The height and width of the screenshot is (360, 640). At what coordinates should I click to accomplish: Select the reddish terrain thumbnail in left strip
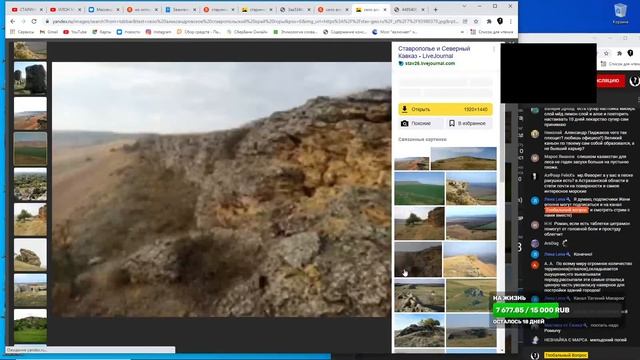point(30,113)
